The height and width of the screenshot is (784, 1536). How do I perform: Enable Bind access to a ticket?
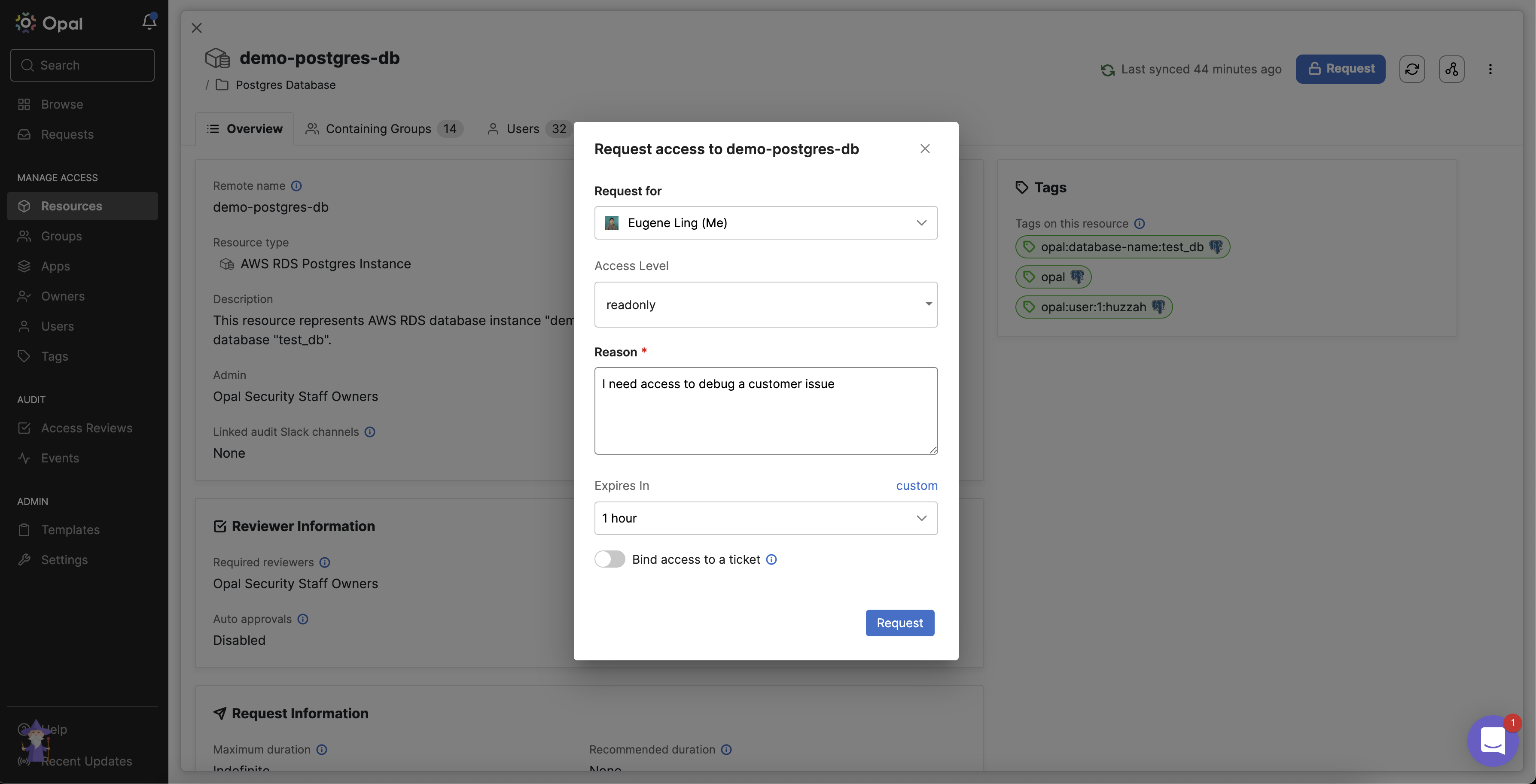[x=610, y=559]
